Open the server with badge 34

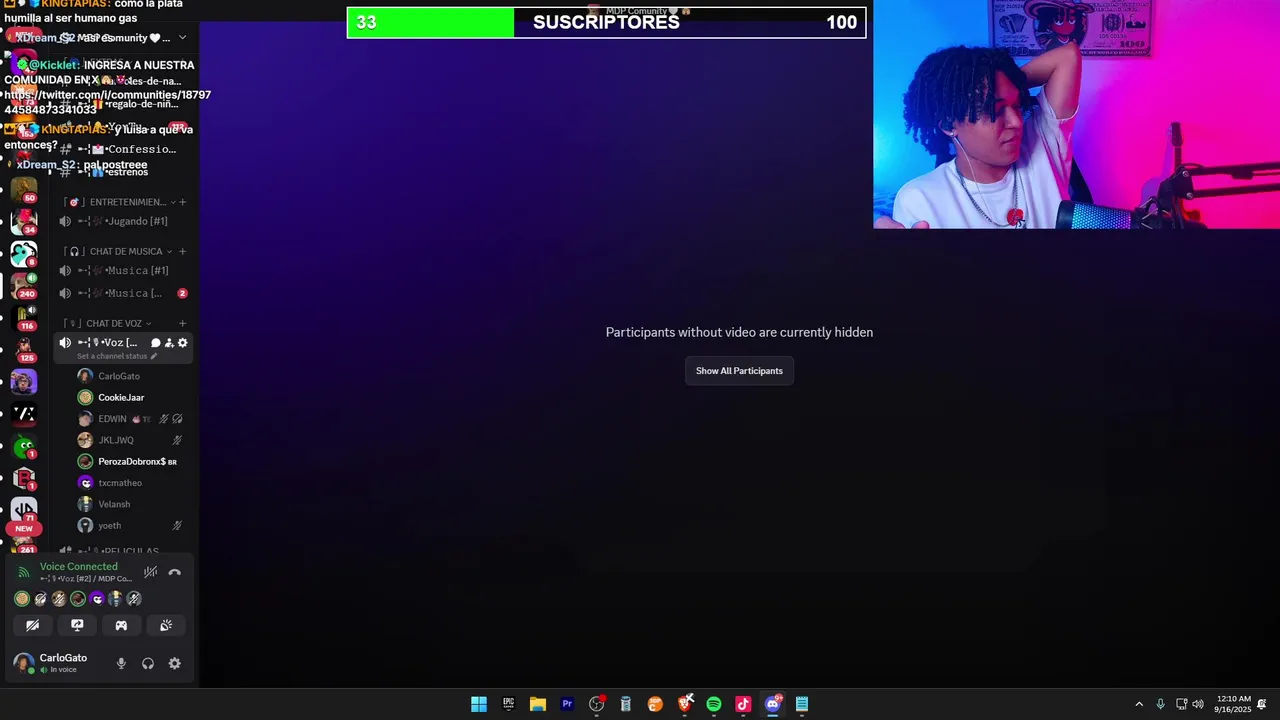(x=24, y=221)
